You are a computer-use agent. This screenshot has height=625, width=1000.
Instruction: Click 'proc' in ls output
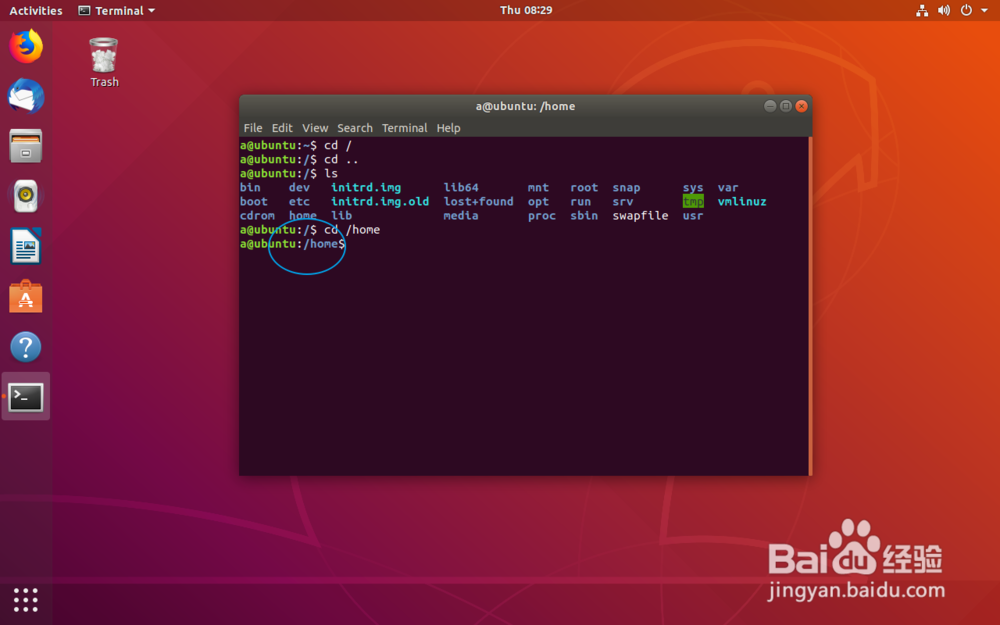[x=541, y=216]
